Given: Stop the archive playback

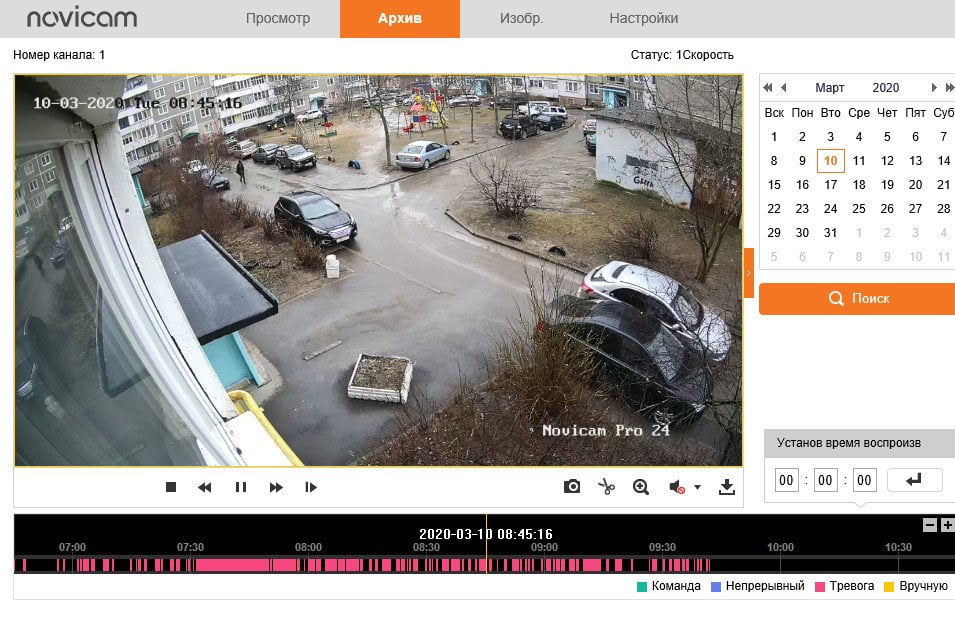Looking at the screenshot, I should (171, 487).
